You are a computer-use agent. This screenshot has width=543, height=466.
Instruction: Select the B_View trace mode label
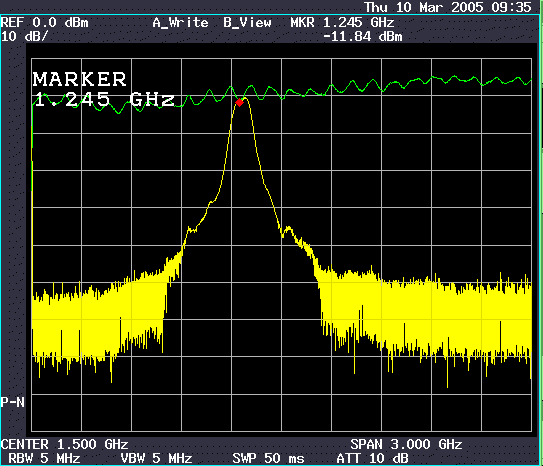[x=247, y=23]
